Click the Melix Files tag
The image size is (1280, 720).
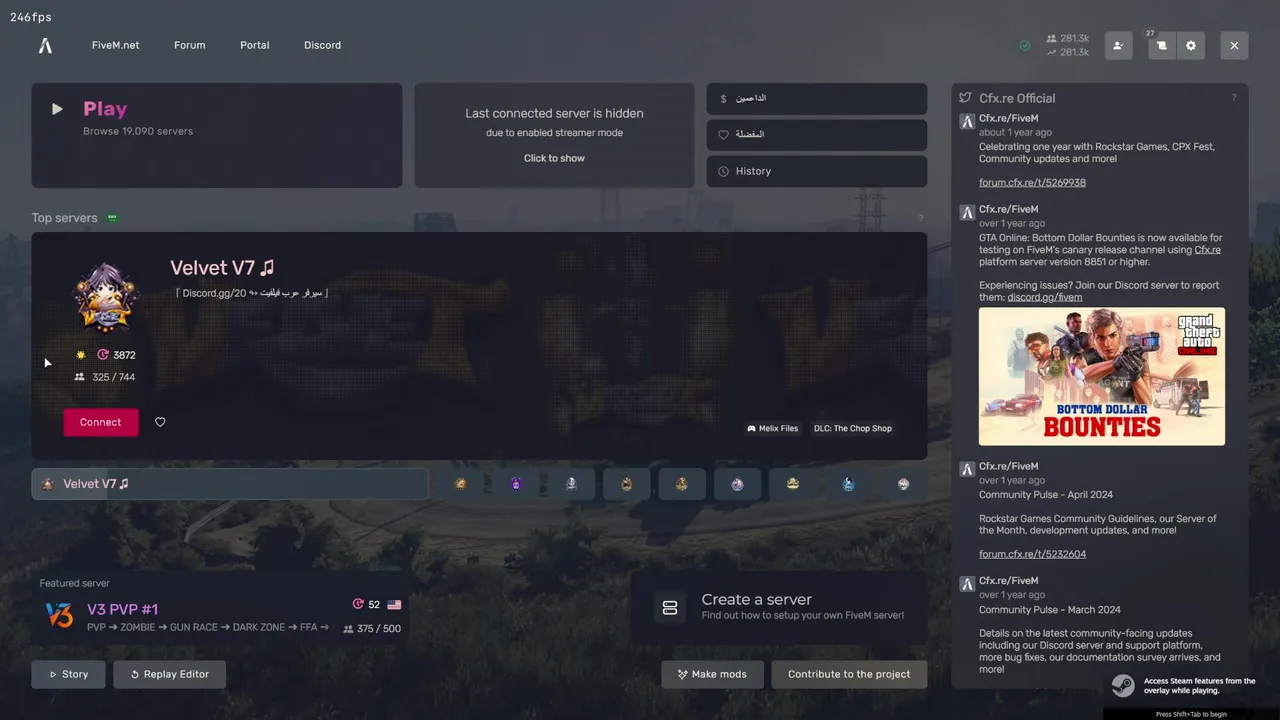[x=772, y=428]
